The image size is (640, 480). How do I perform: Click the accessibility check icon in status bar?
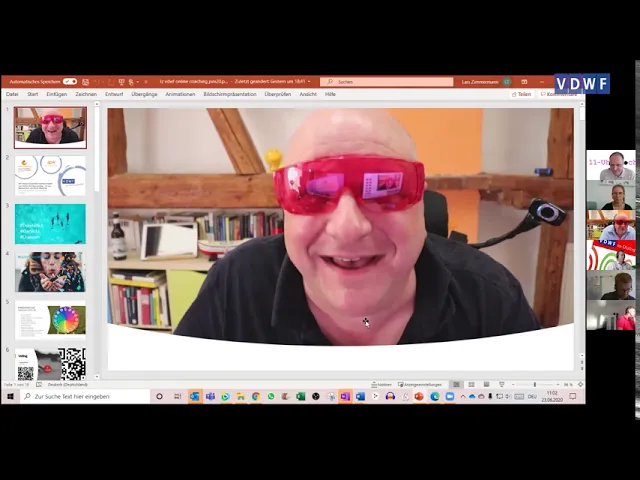(x=39, y=384)
